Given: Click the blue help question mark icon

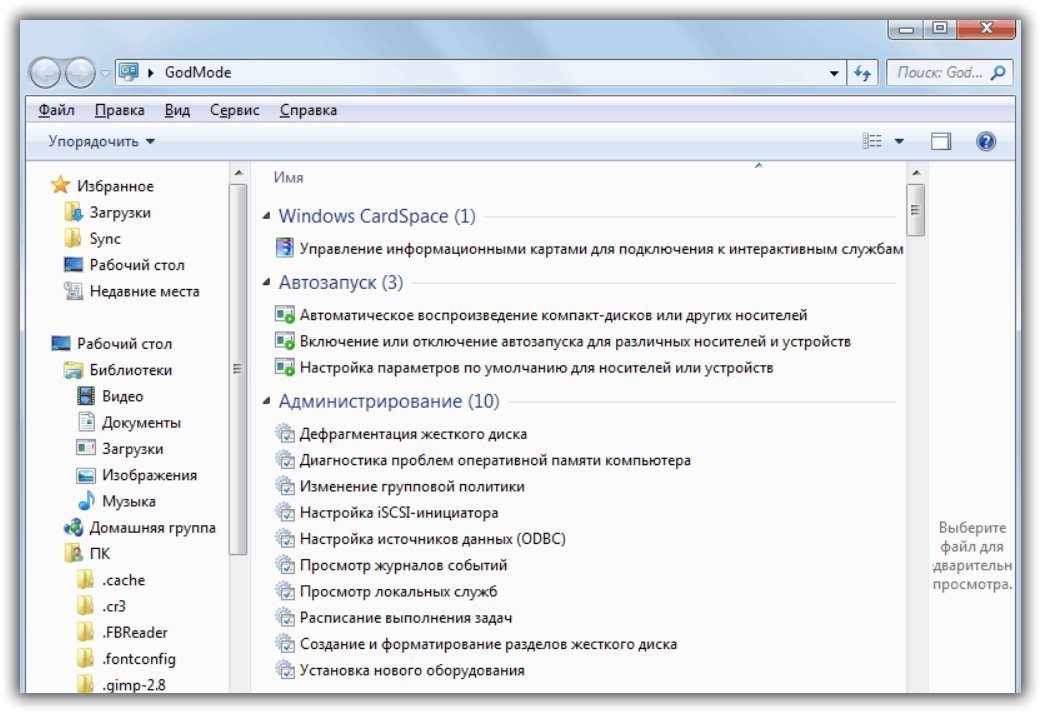Looking at the screenshot, I should tap(986, 141).
